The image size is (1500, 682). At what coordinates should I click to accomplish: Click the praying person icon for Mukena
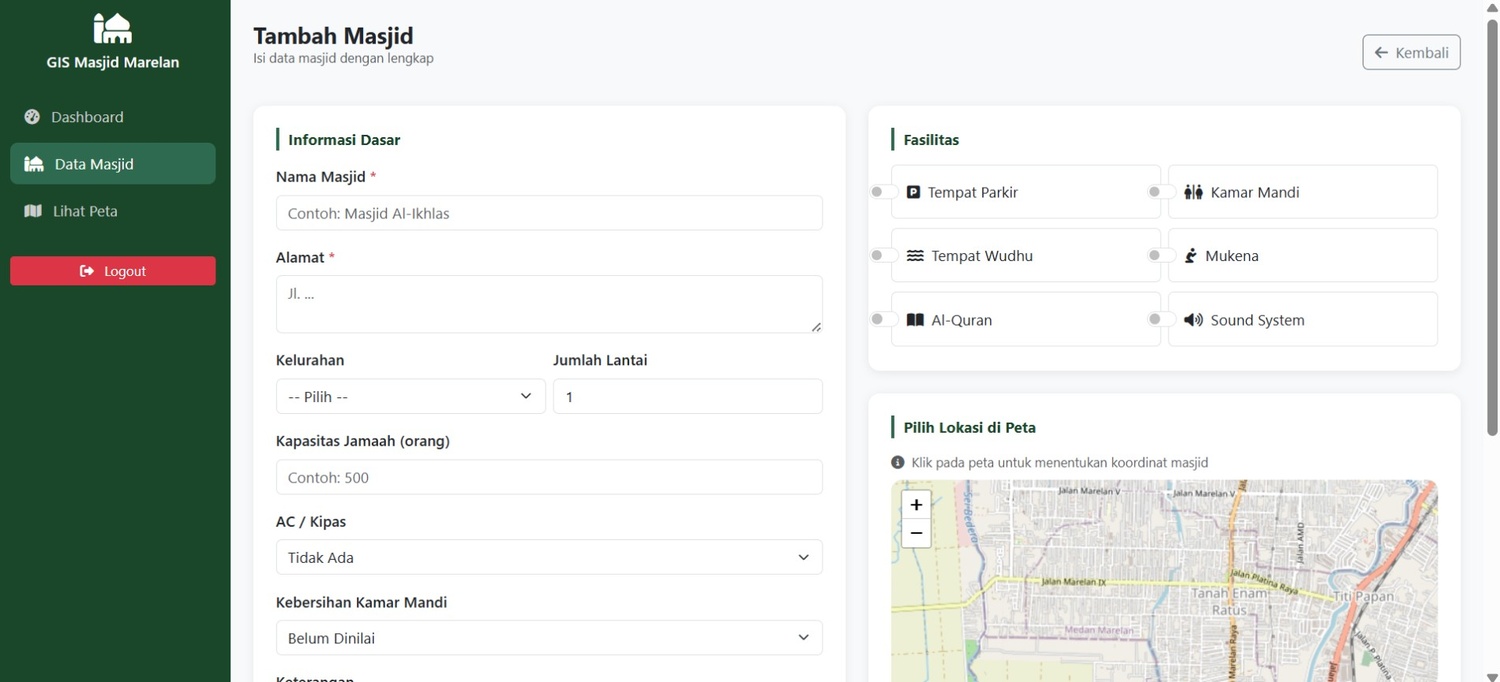[x=1190, y=256]
